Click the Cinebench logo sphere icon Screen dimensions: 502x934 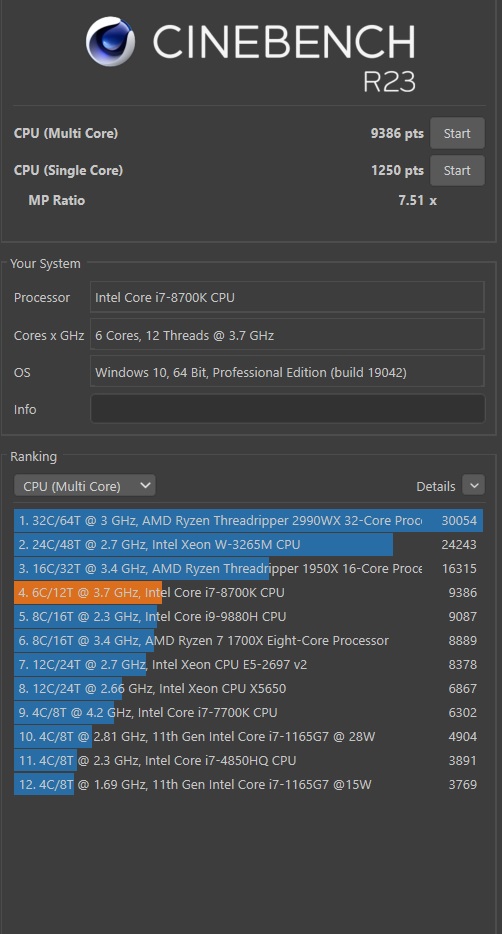click(110, 41)
